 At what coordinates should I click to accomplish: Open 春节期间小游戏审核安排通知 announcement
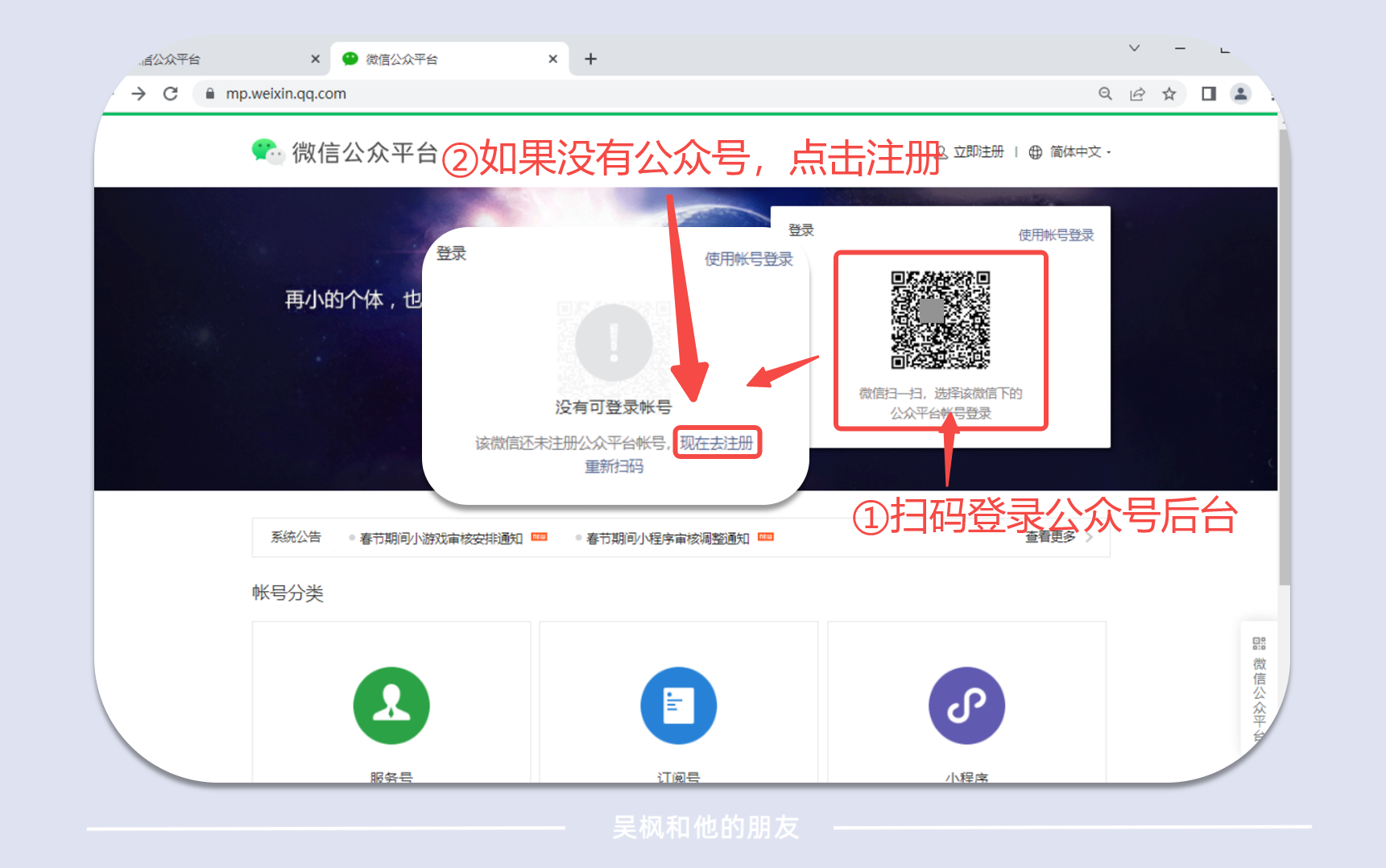[x=441, y=538]
